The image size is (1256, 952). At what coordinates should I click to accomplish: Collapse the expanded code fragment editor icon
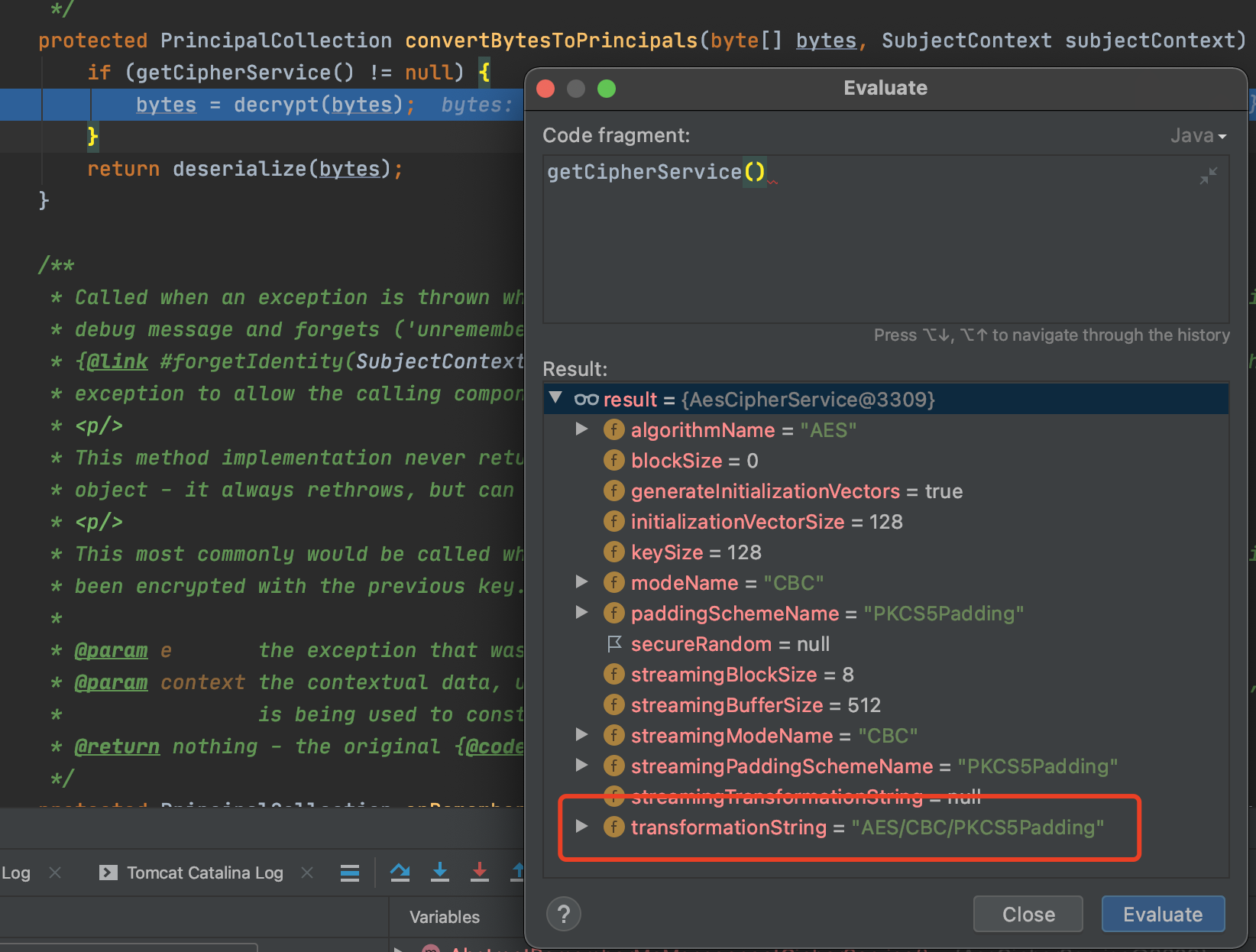pyautogui.click(x=1208, y=176)
